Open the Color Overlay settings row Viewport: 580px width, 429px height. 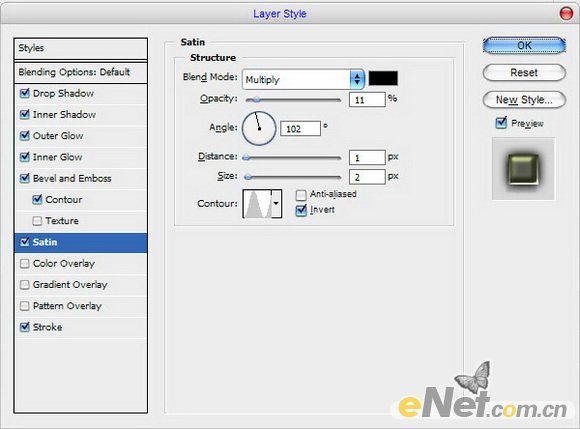(81, 263)
